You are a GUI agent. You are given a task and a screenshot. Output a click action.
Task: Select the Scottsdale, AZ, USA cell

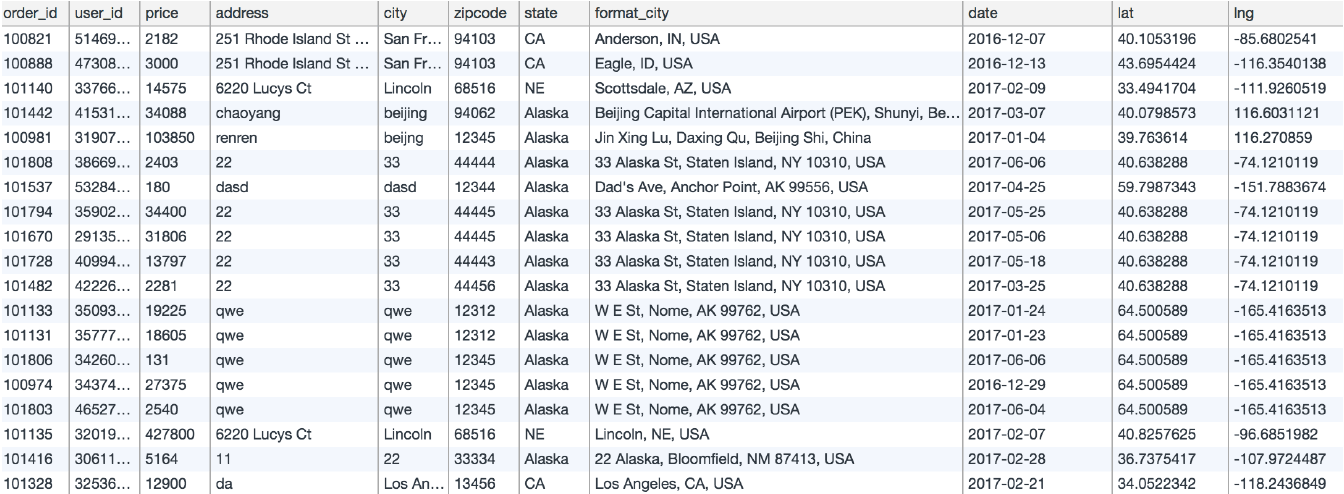click(775, 88)
